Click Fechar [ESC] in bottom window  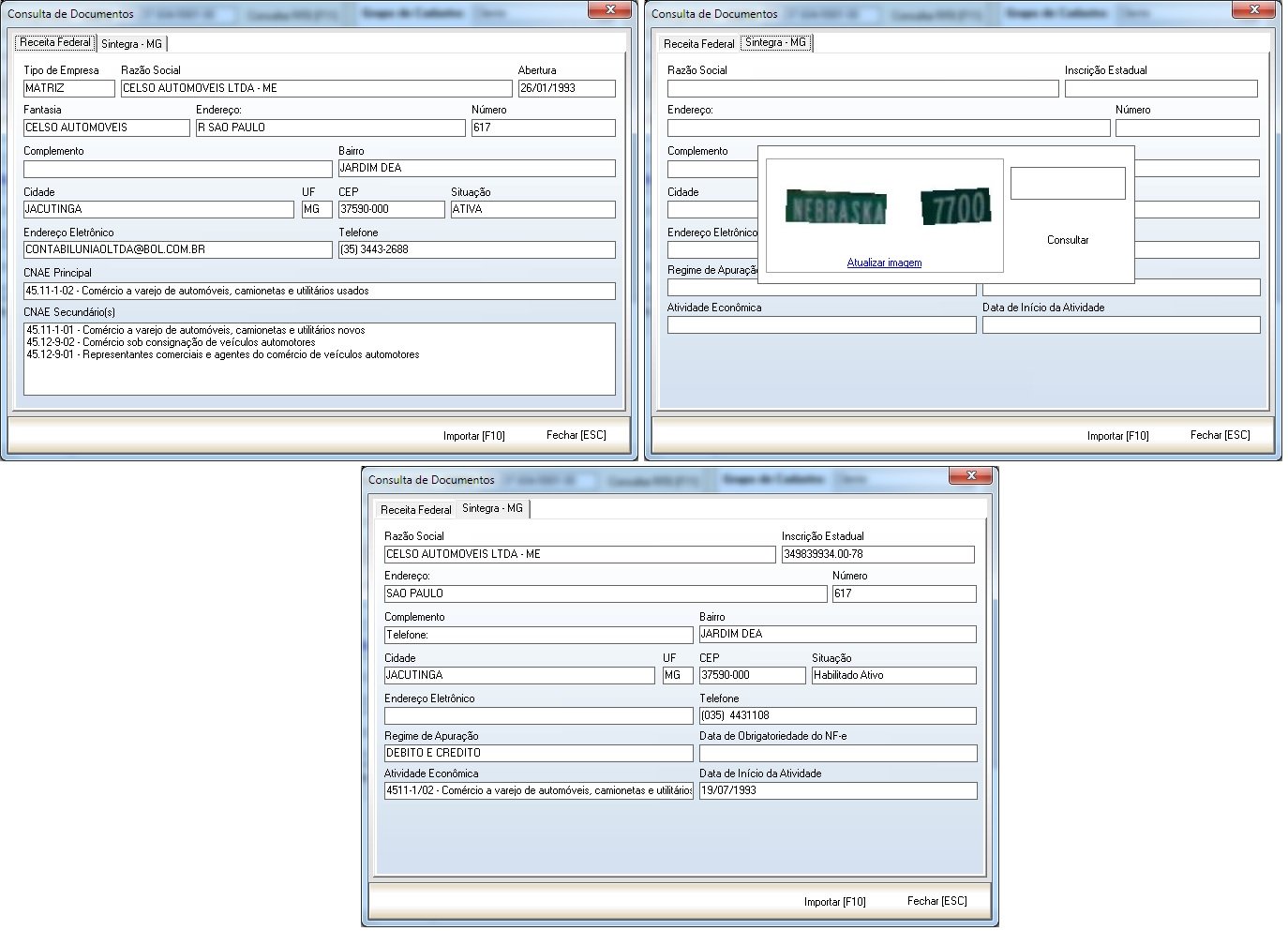pyautogui.click(x=937, y=901)
